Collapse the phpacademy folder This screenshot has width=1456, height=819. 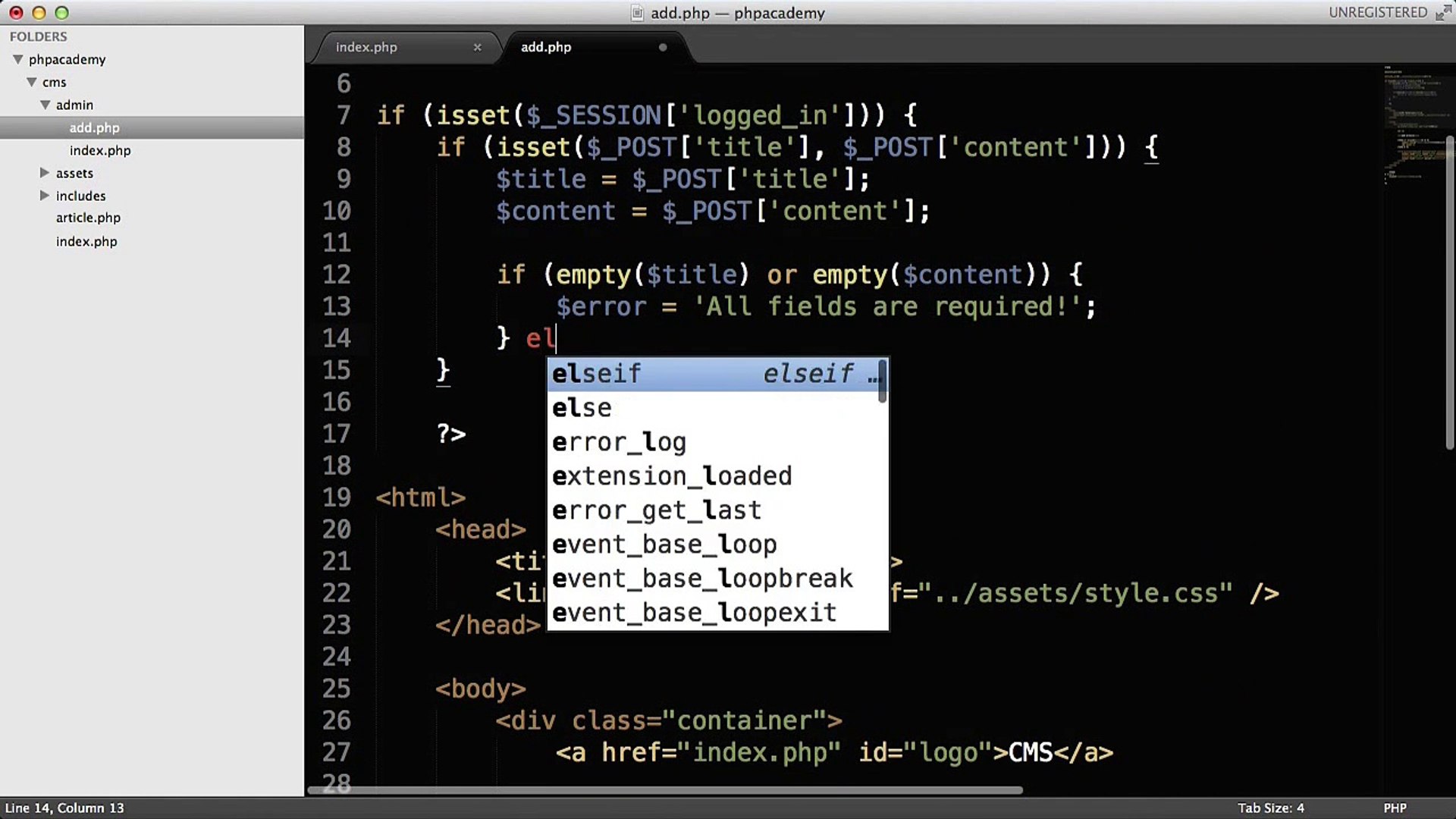point(17,59)
